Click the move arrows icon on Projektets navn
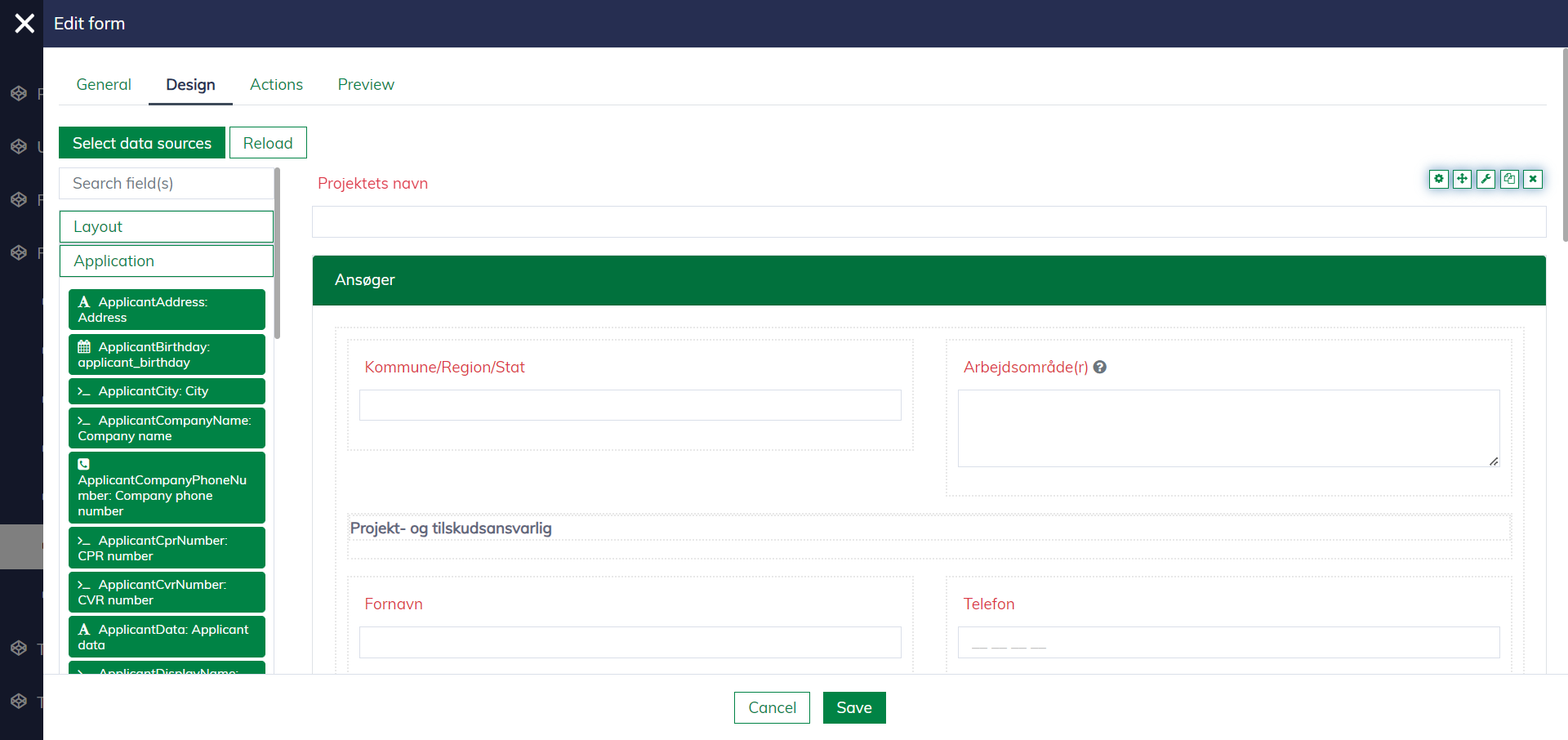Image resolution: width=1568 pixels, height=740 pixels. [x=1462, y=179]
